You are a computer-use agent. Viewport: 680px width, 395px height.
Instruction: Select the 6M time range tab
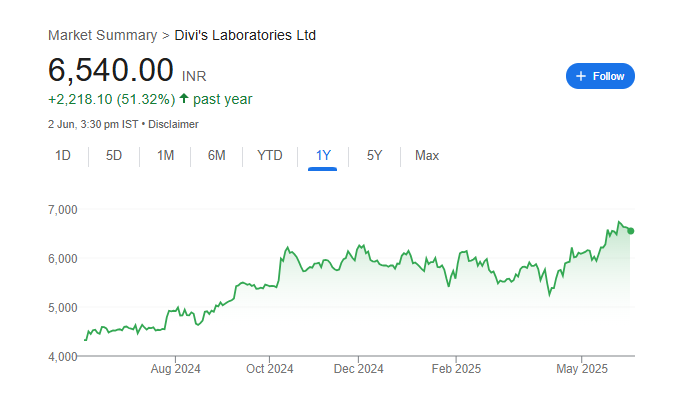tap(216, 155)
